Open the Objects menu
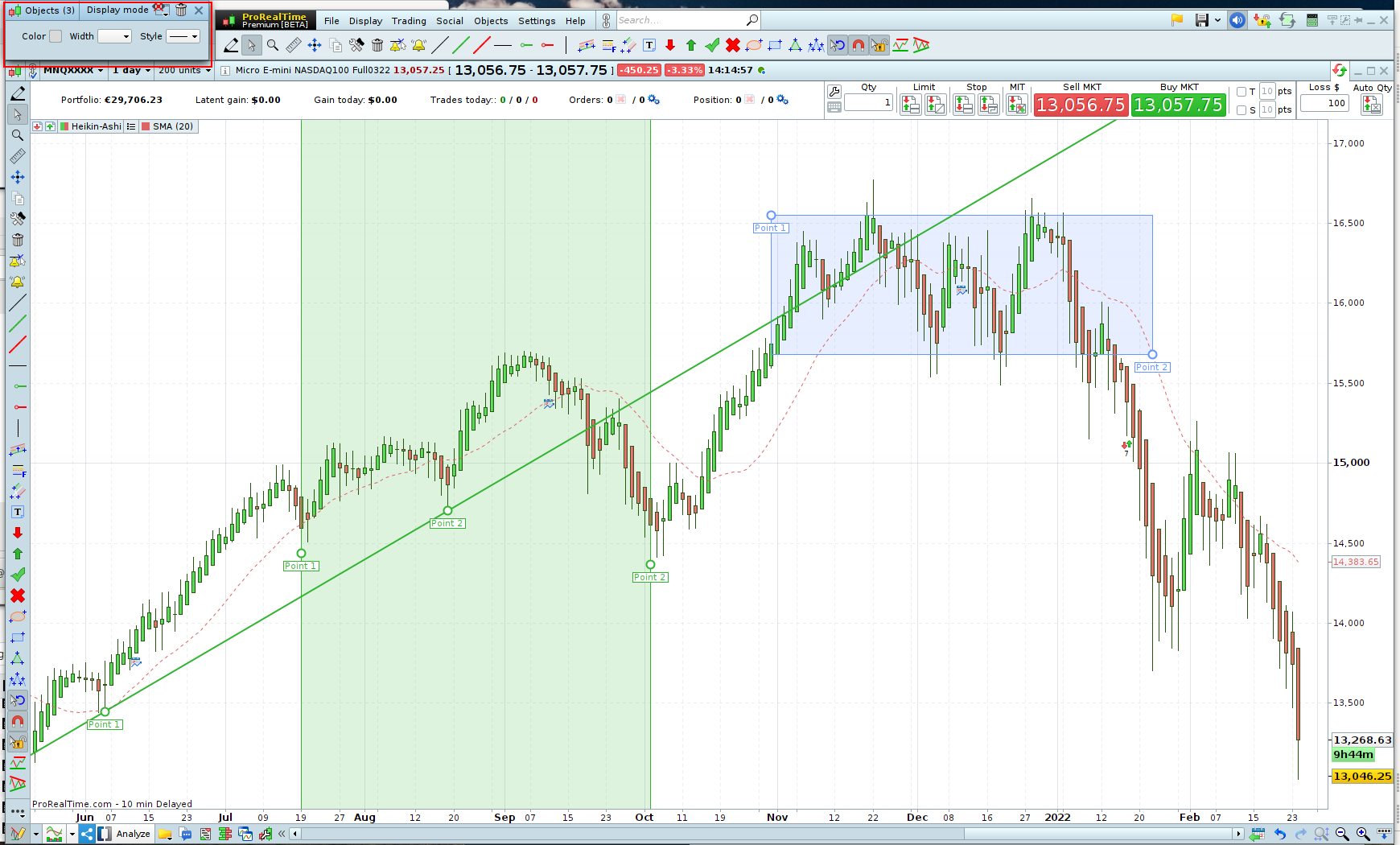 (491, 21)
